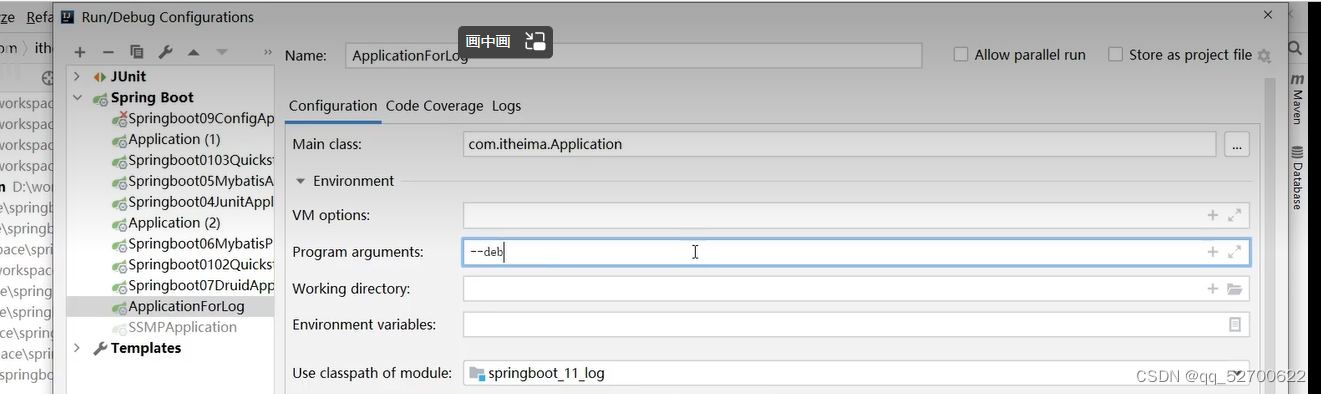Copy the selected run configuration
Viewport: 1321px width, 394px height.
(x=137, y=52)
